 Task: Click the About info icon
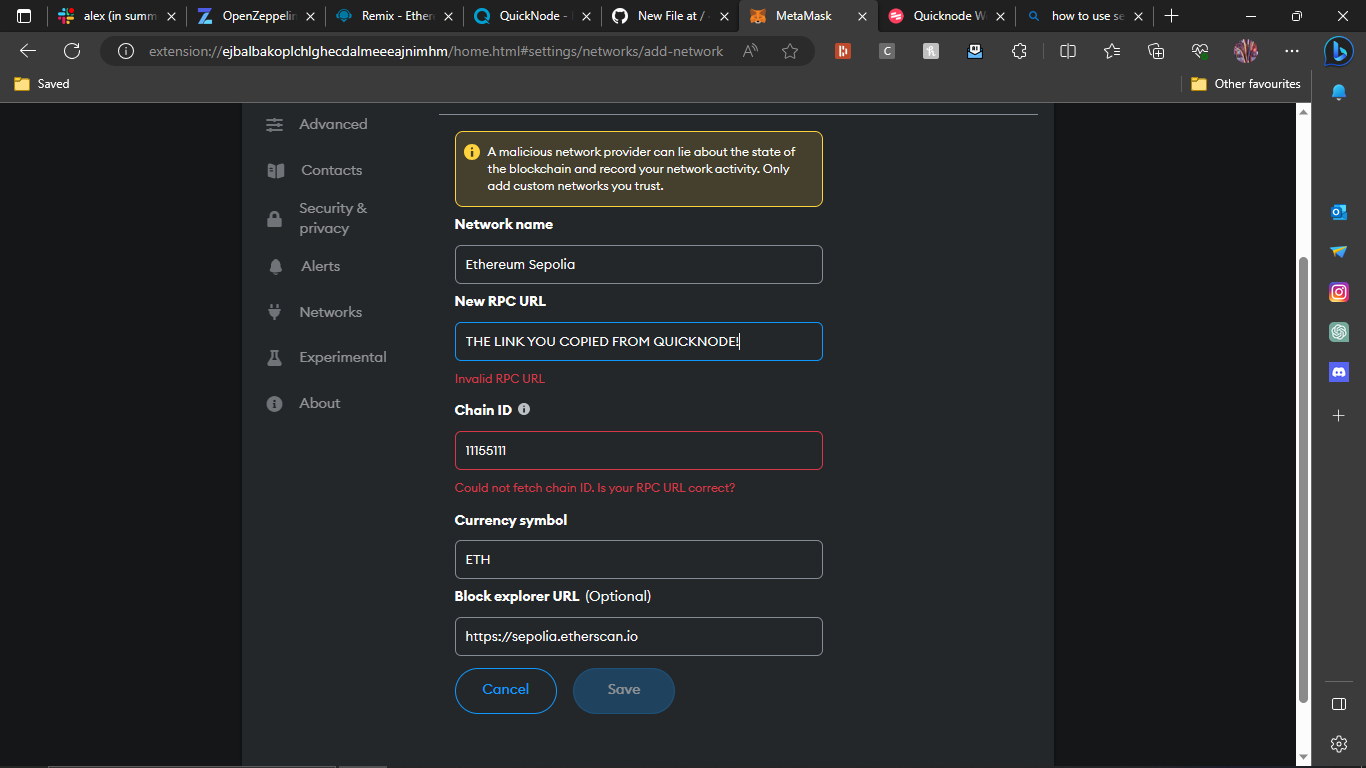pos(274,404)
